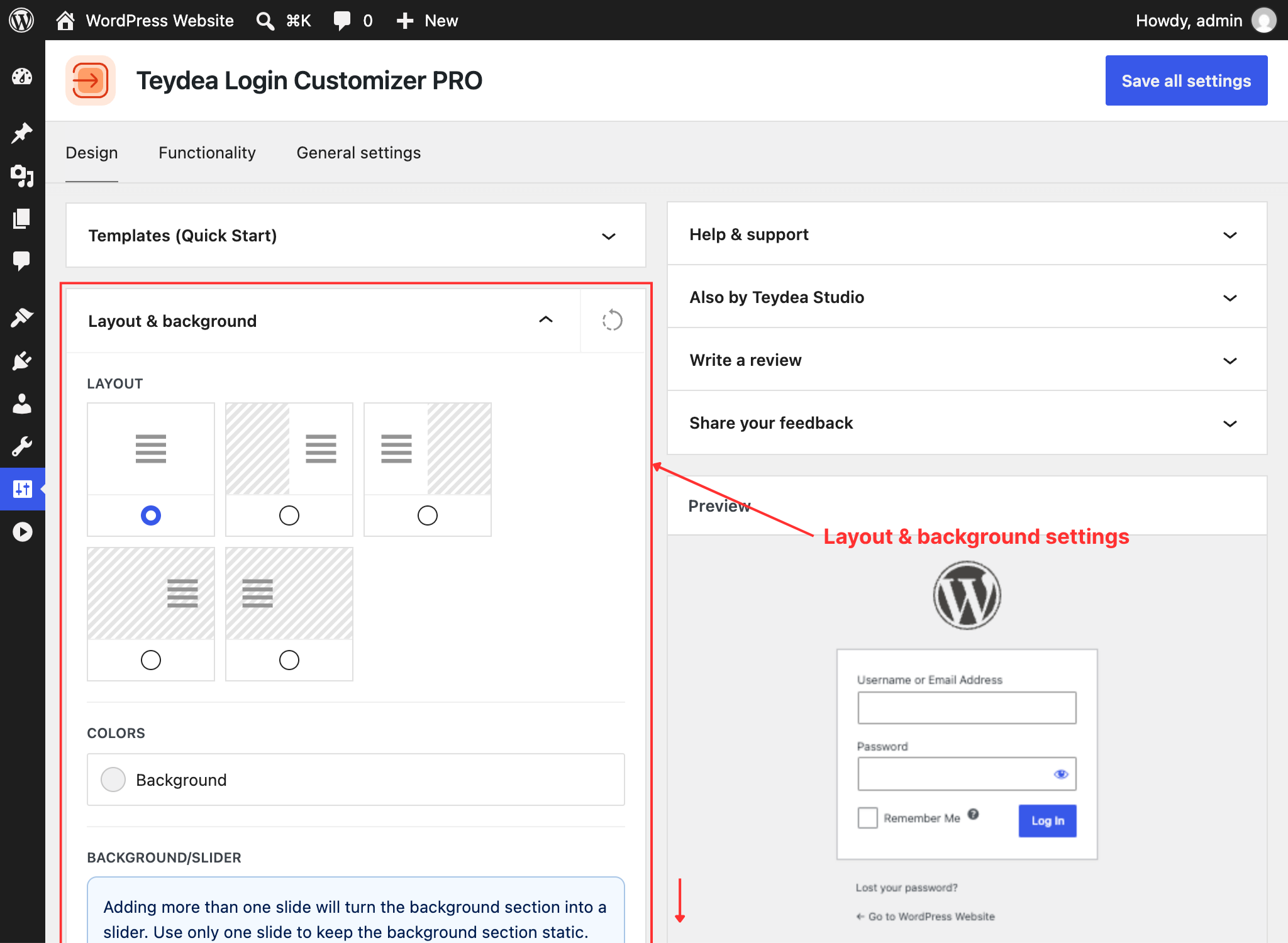Click the Password preview field

pos(967,774)
